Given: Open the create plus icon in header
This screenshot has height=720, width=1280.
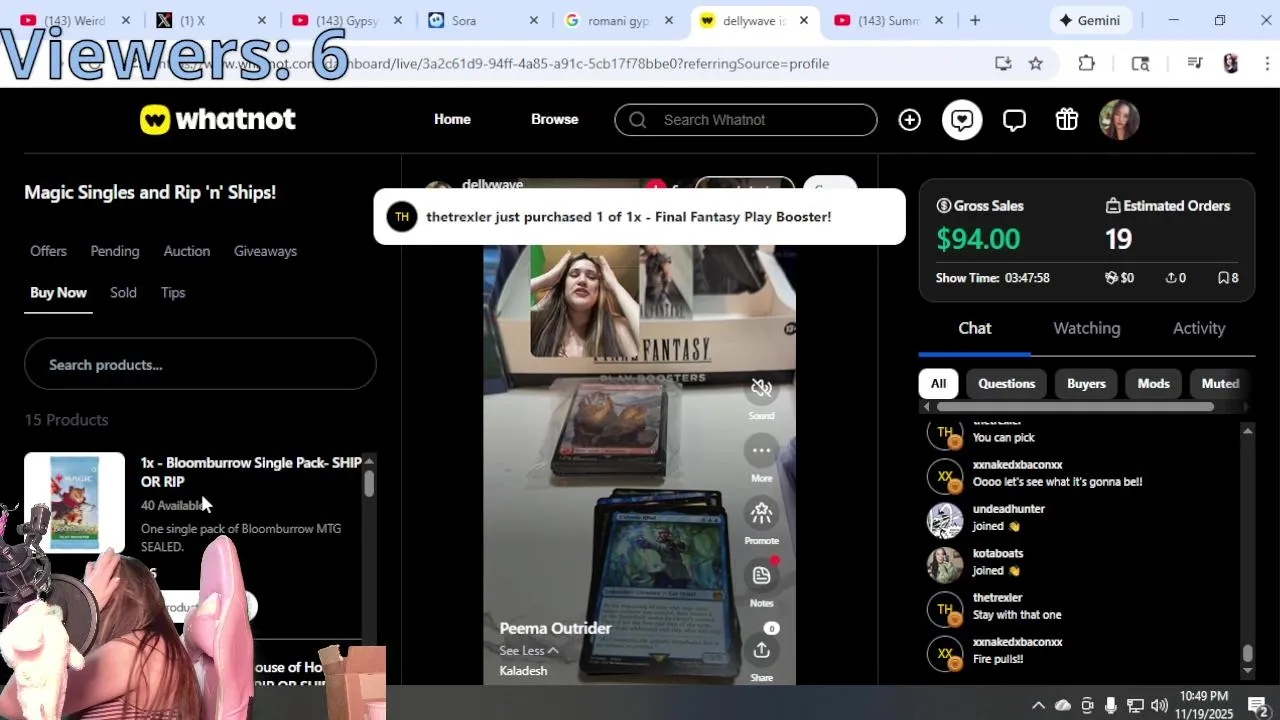Looking at the screenshot, I should click(x=909, y=120).
